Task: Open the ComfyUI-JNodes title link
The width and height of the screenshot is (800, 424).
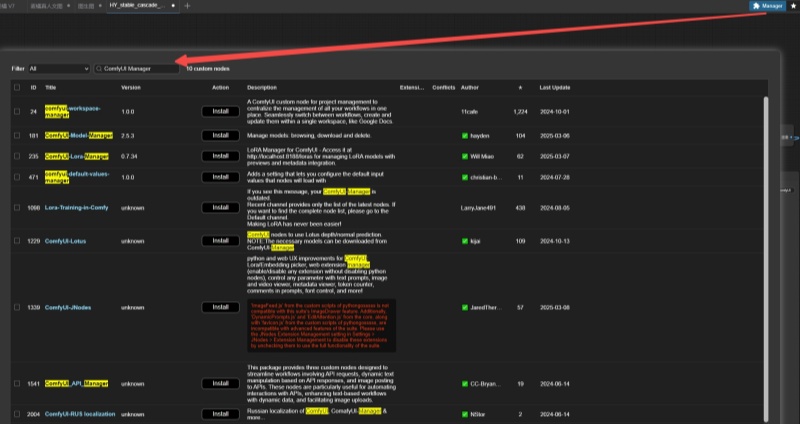Action: [68, 307]
